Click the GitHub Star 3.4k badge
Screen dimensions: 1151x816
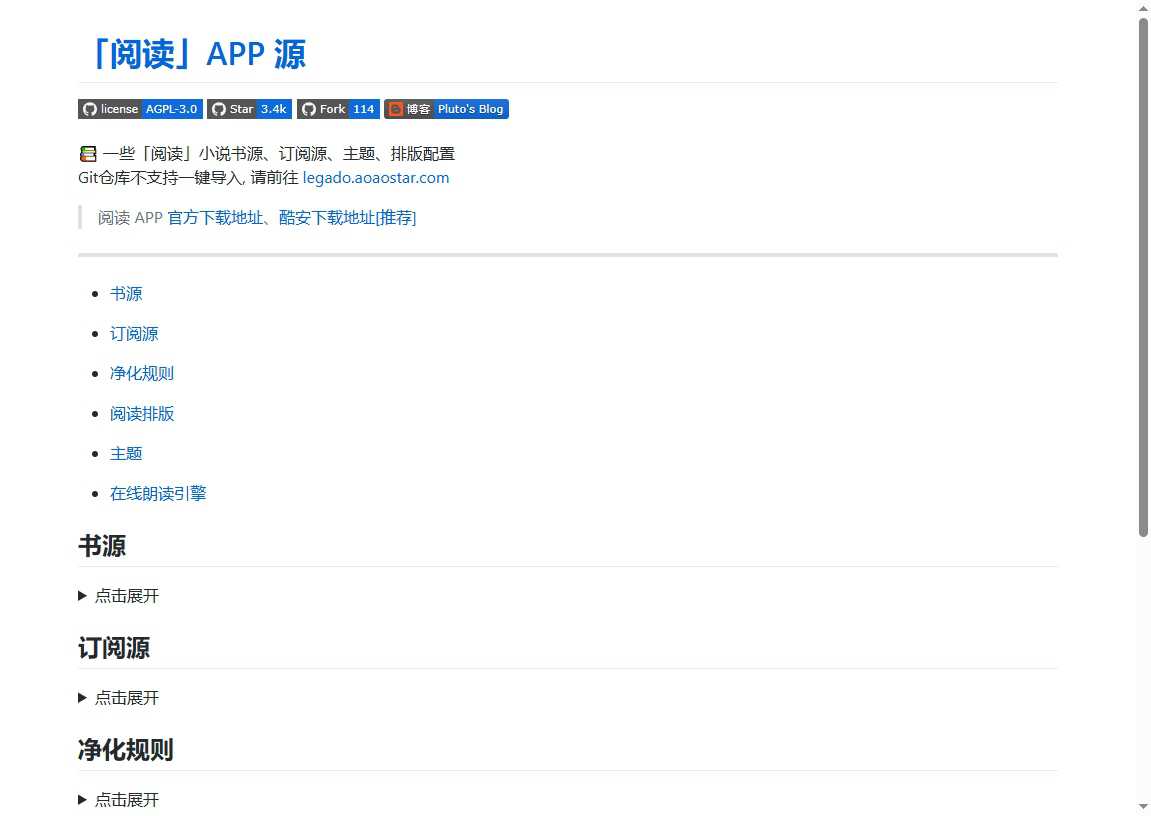(249, 109)
